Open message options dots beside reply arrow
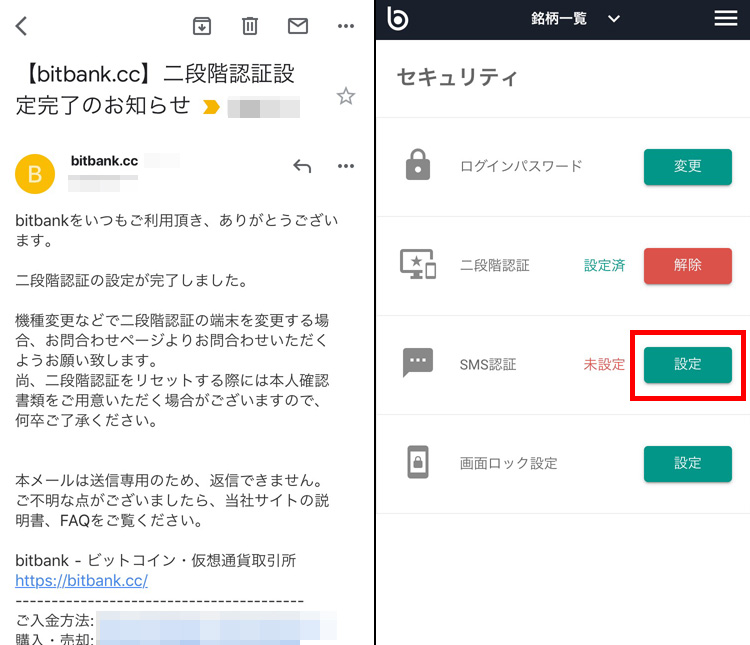Screen dimensions: 750x645 tap(346, 166)
